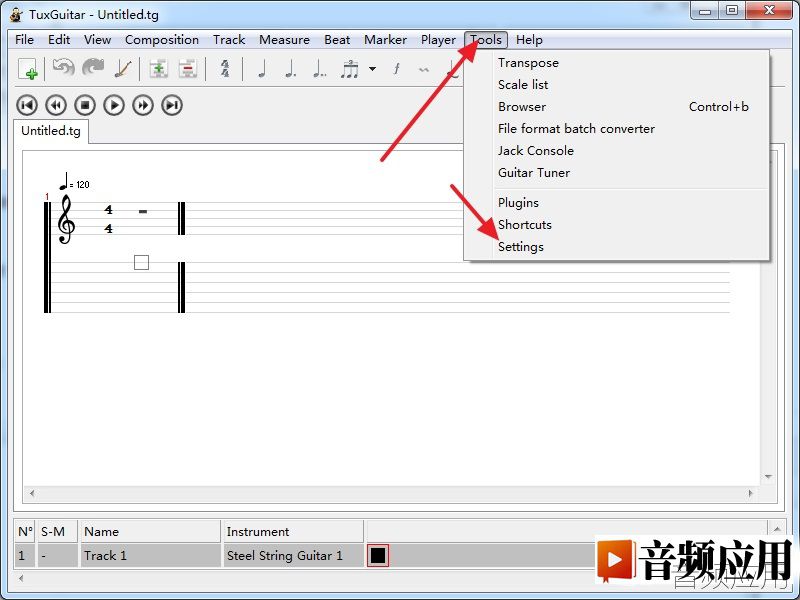Screen dimensions: 800x600
Task: Open Settings from the Tools menu
Action: pyautogui.click(x=616, y=246)
